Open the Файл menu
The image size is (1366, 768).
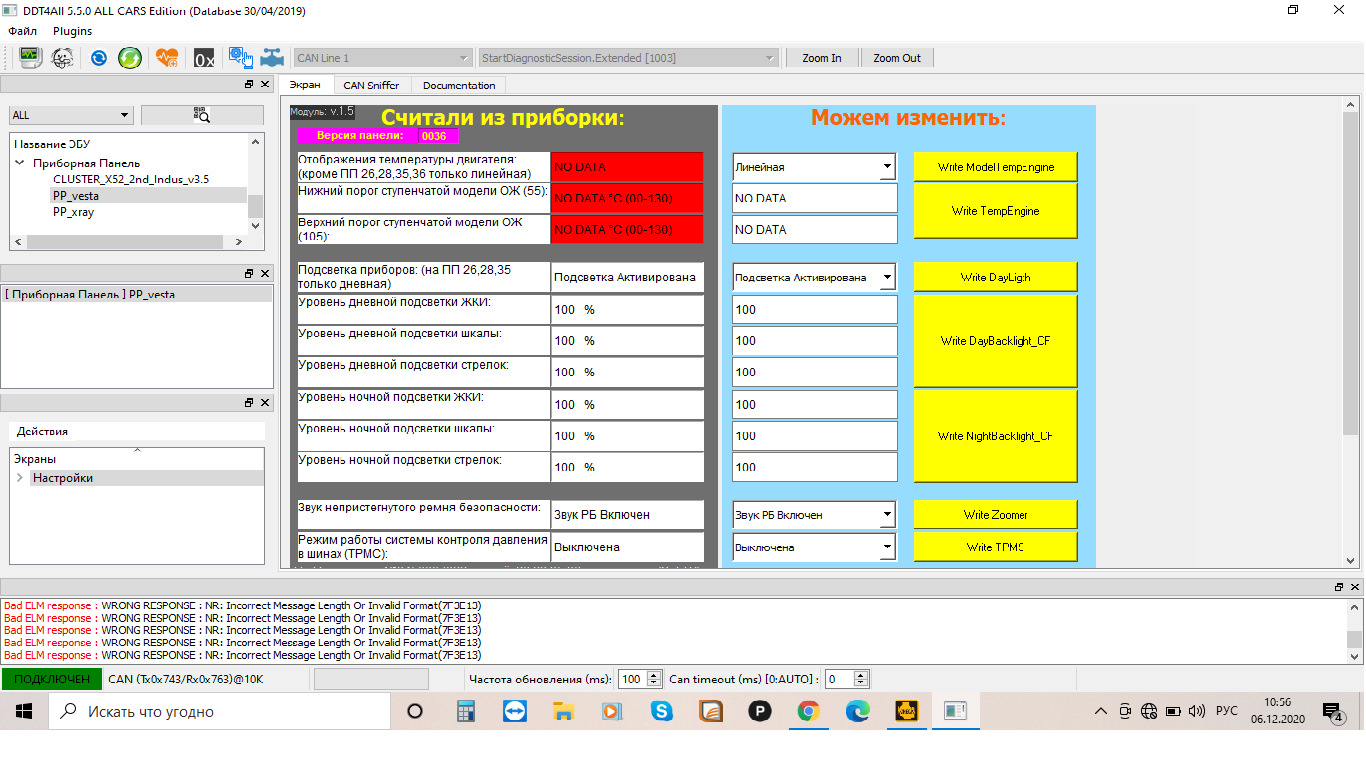(23, 31)
